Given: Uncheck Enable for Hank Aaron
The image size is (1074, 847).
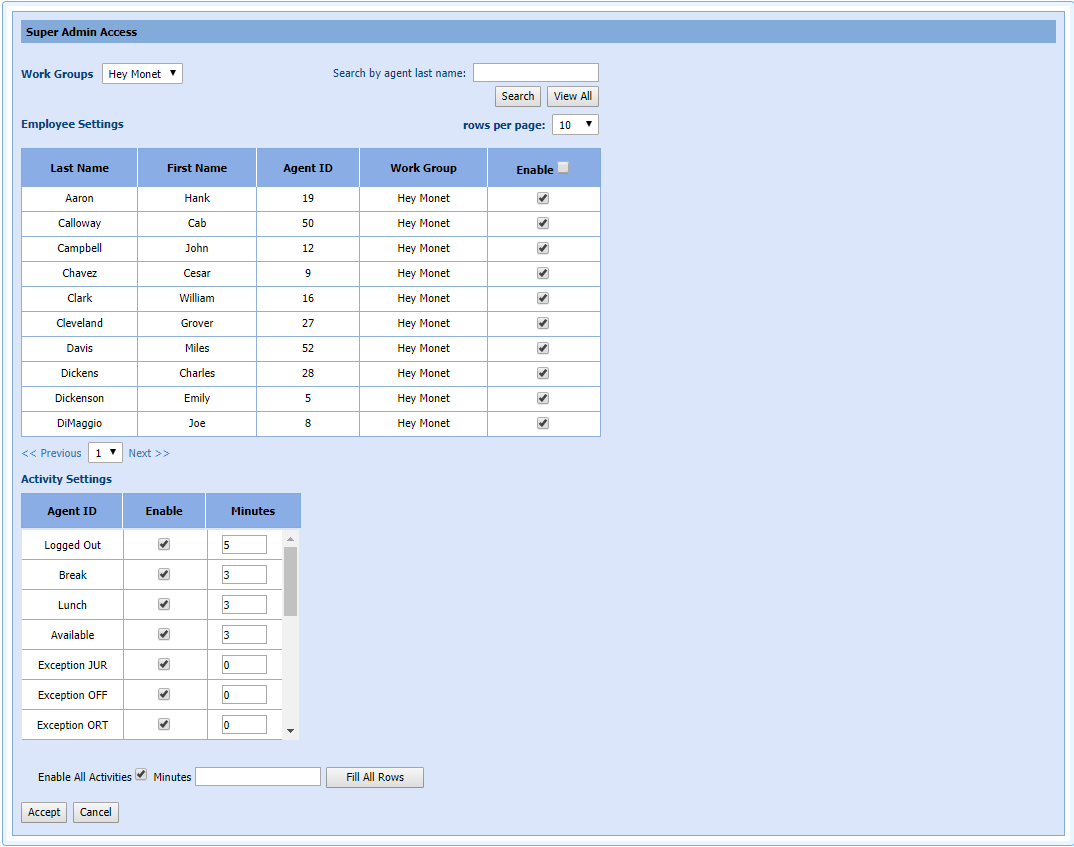Looking at the screenshot, I should click(543, 198).
